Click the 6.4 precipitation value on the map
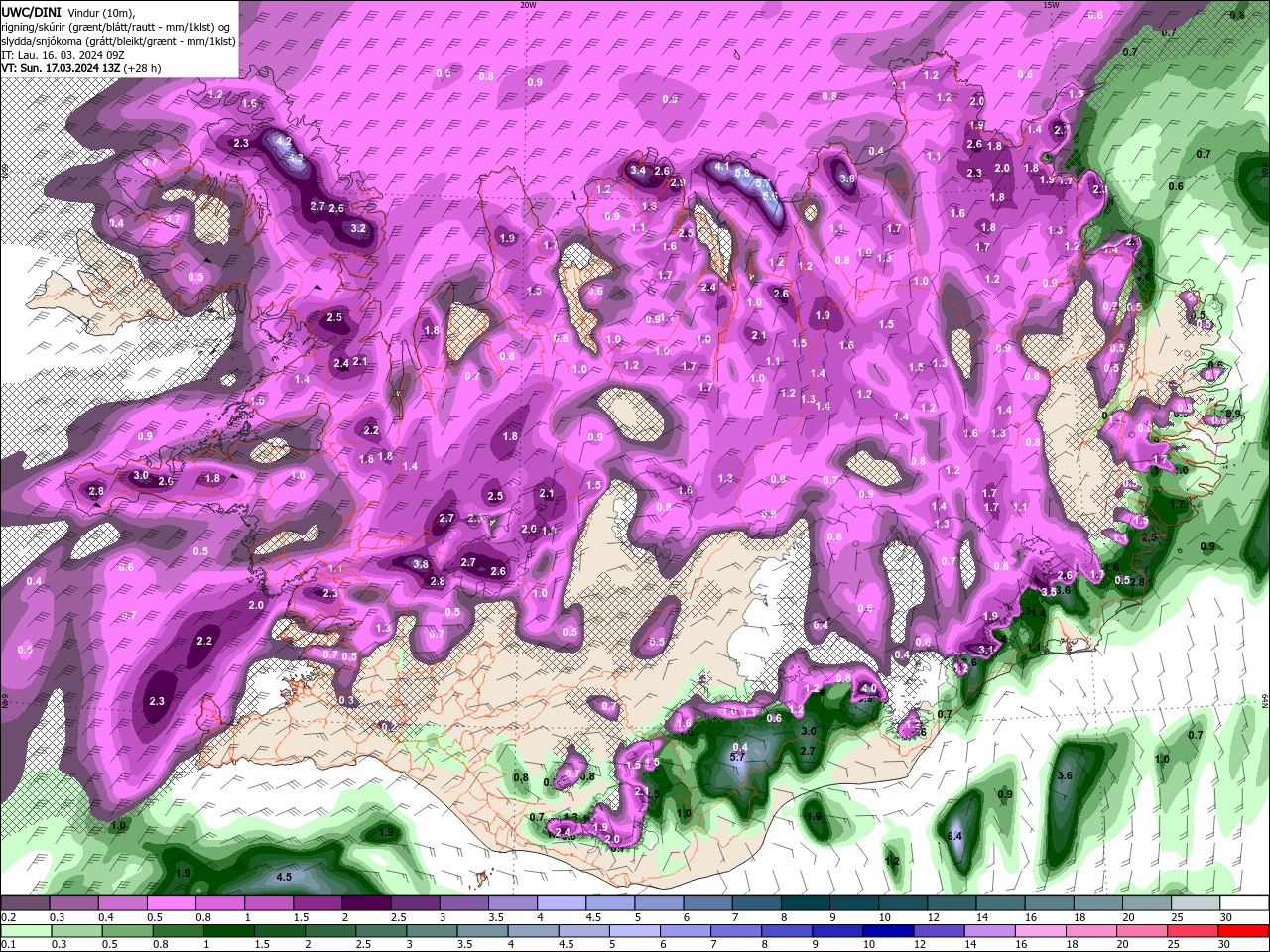This screenshot has width=1270, height=952. click(x=954, y=837)
